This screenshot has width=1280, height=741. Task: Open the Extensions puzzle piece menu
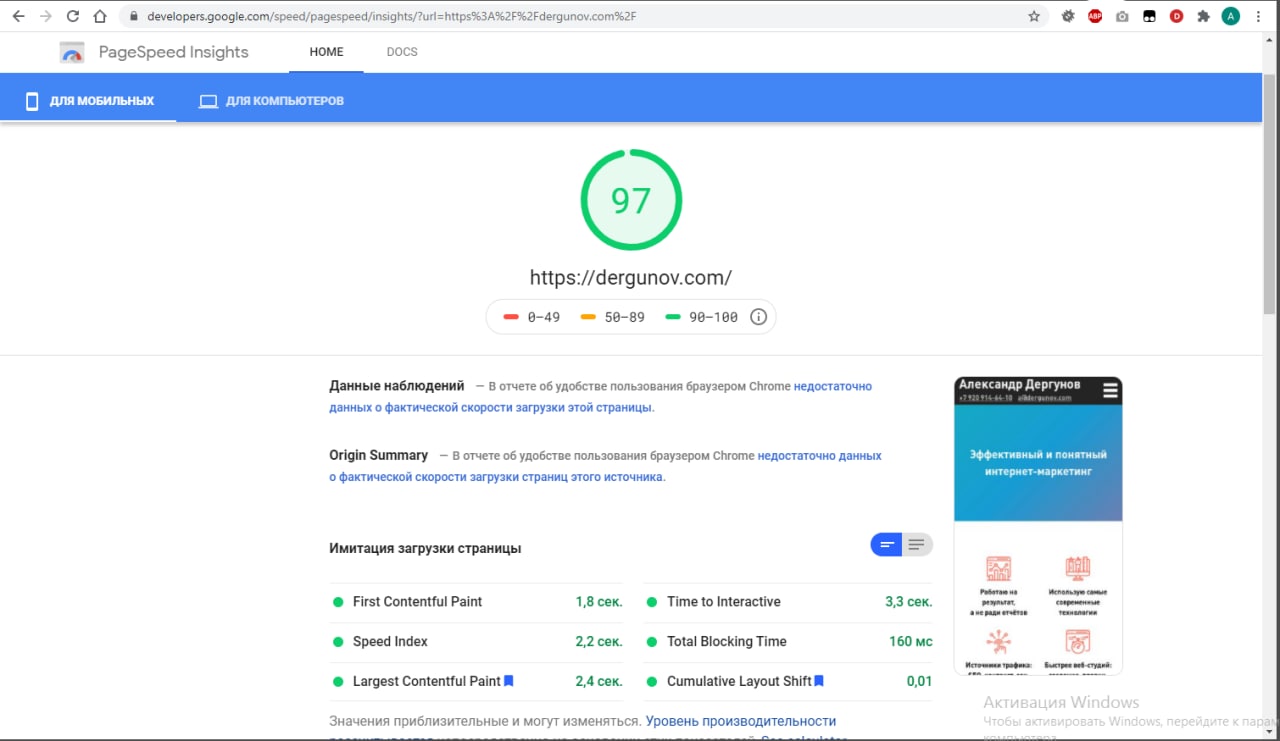pyautogui.click(x=1203, y=16)
